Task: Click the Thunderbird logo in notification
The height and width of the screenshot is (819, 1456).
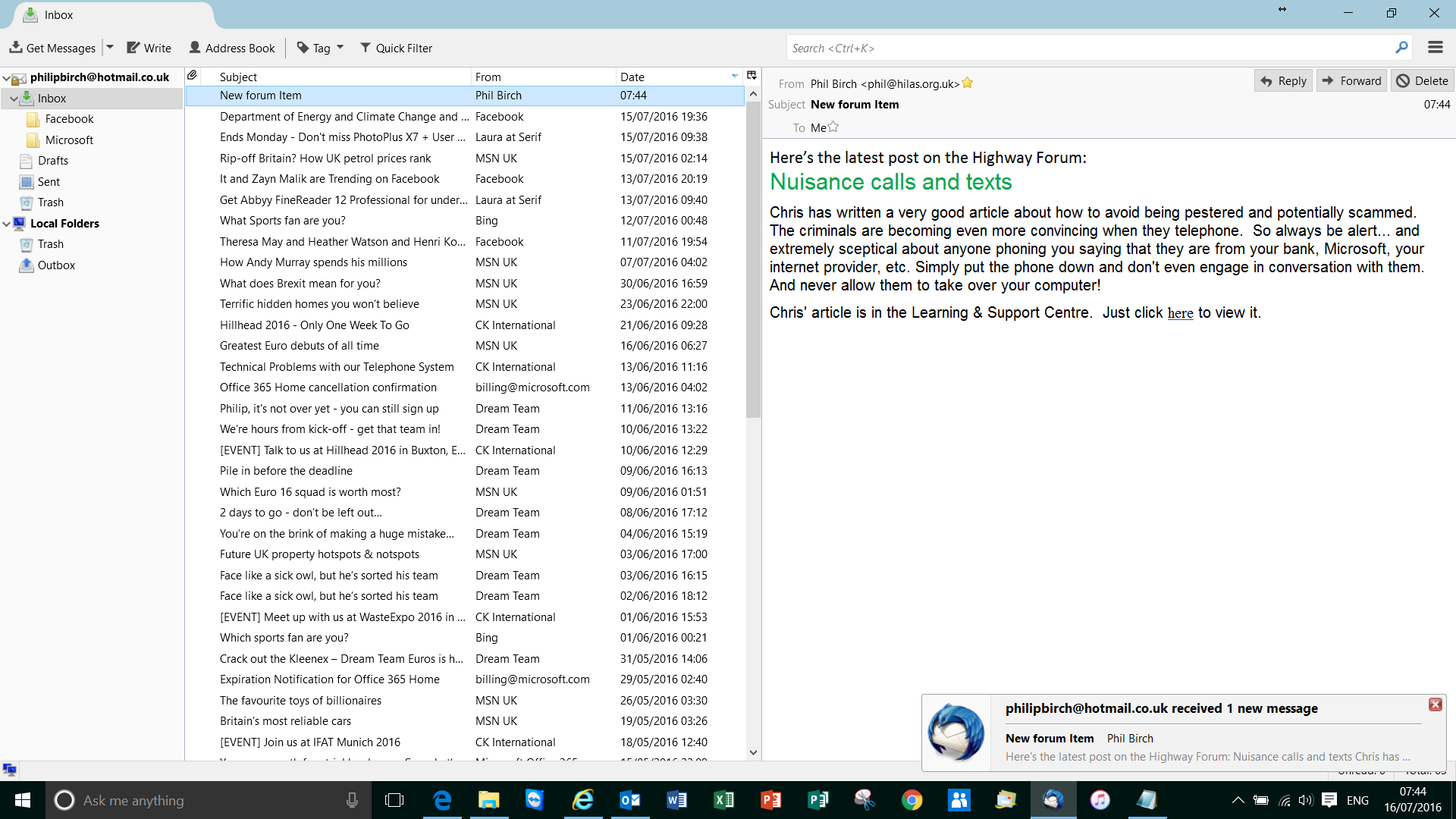Action: pos(956,733)
